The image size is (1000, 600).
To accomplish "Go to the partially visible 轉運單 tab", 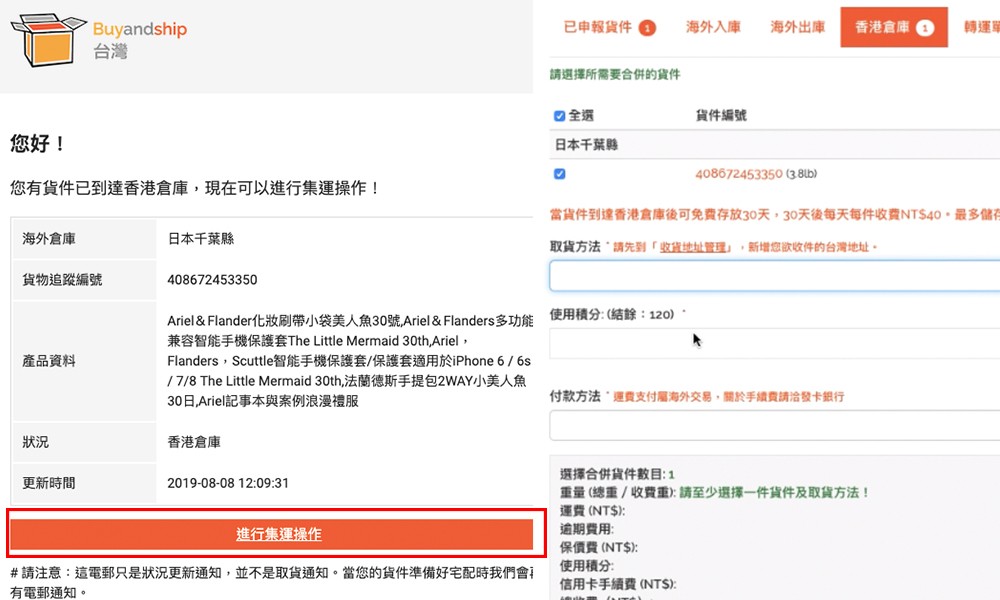I will pos(981,28).
